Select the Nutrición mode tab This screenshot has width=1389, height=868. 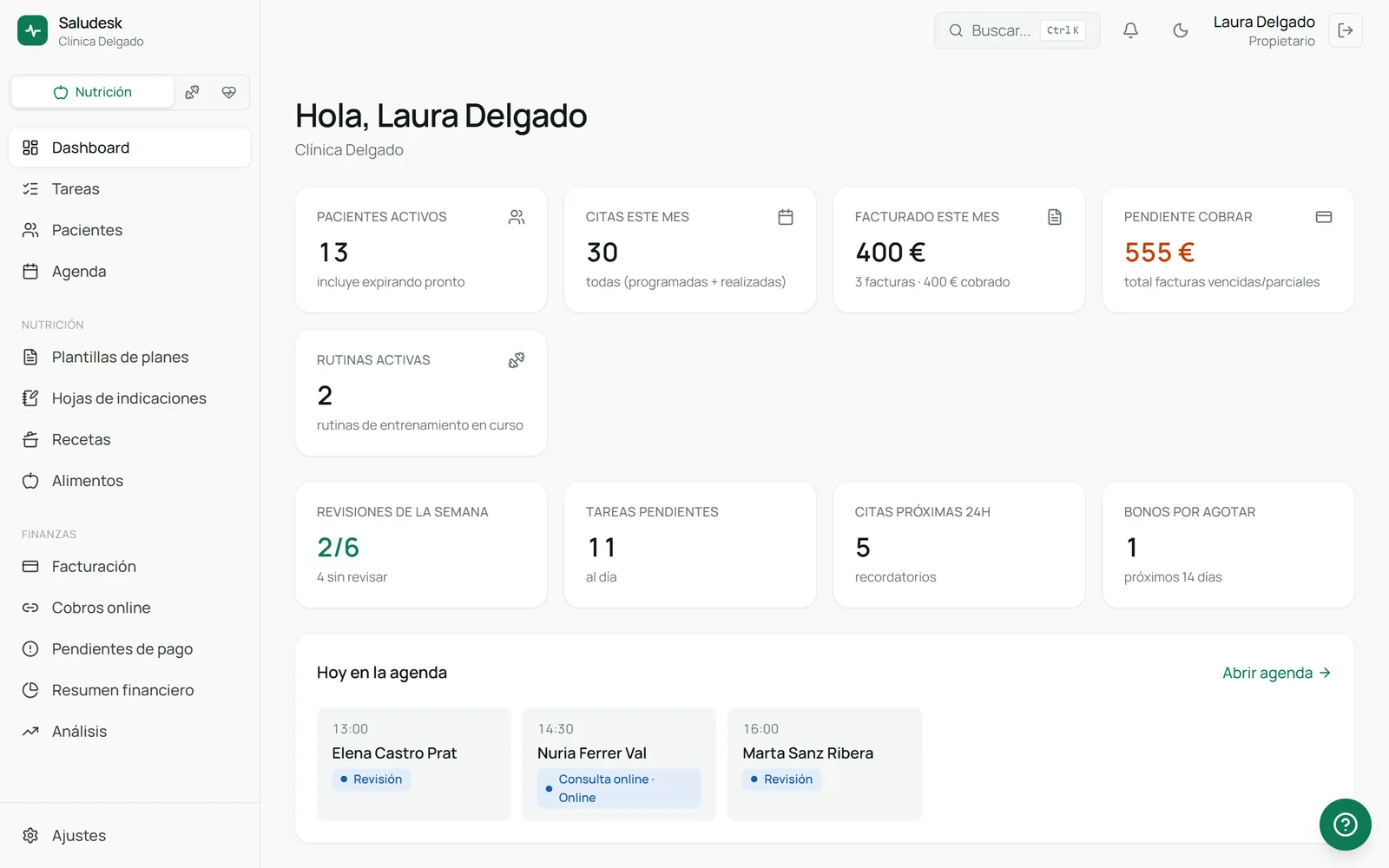click(93, 92)
